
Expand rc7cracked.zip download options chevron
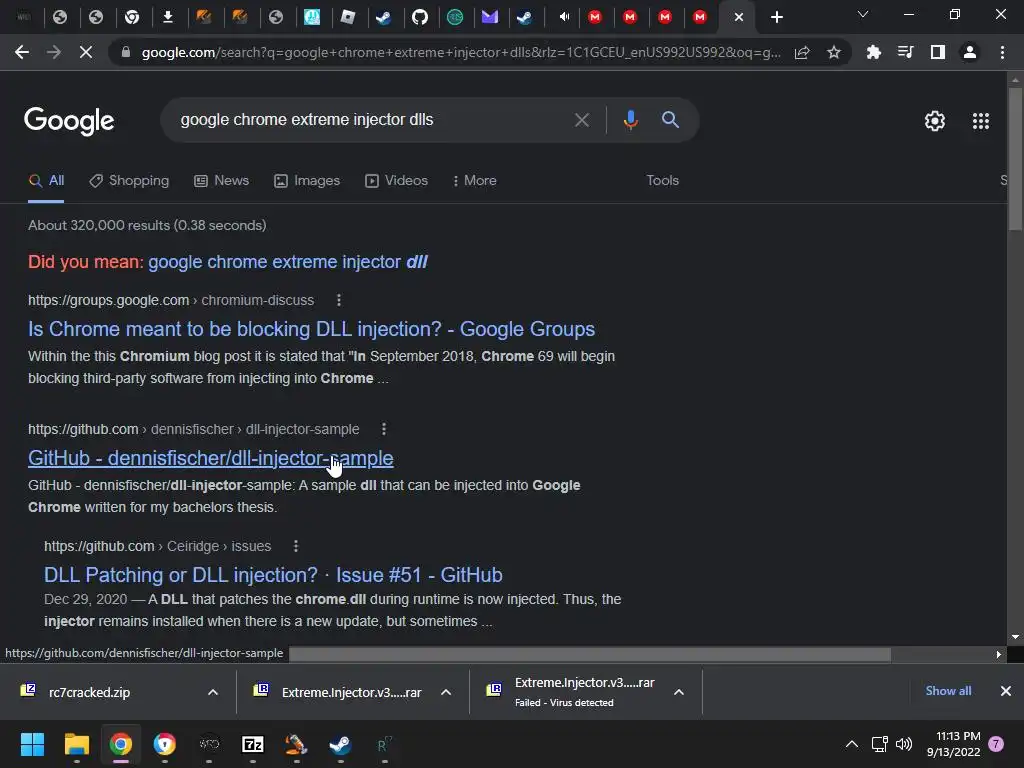[213, 692]
